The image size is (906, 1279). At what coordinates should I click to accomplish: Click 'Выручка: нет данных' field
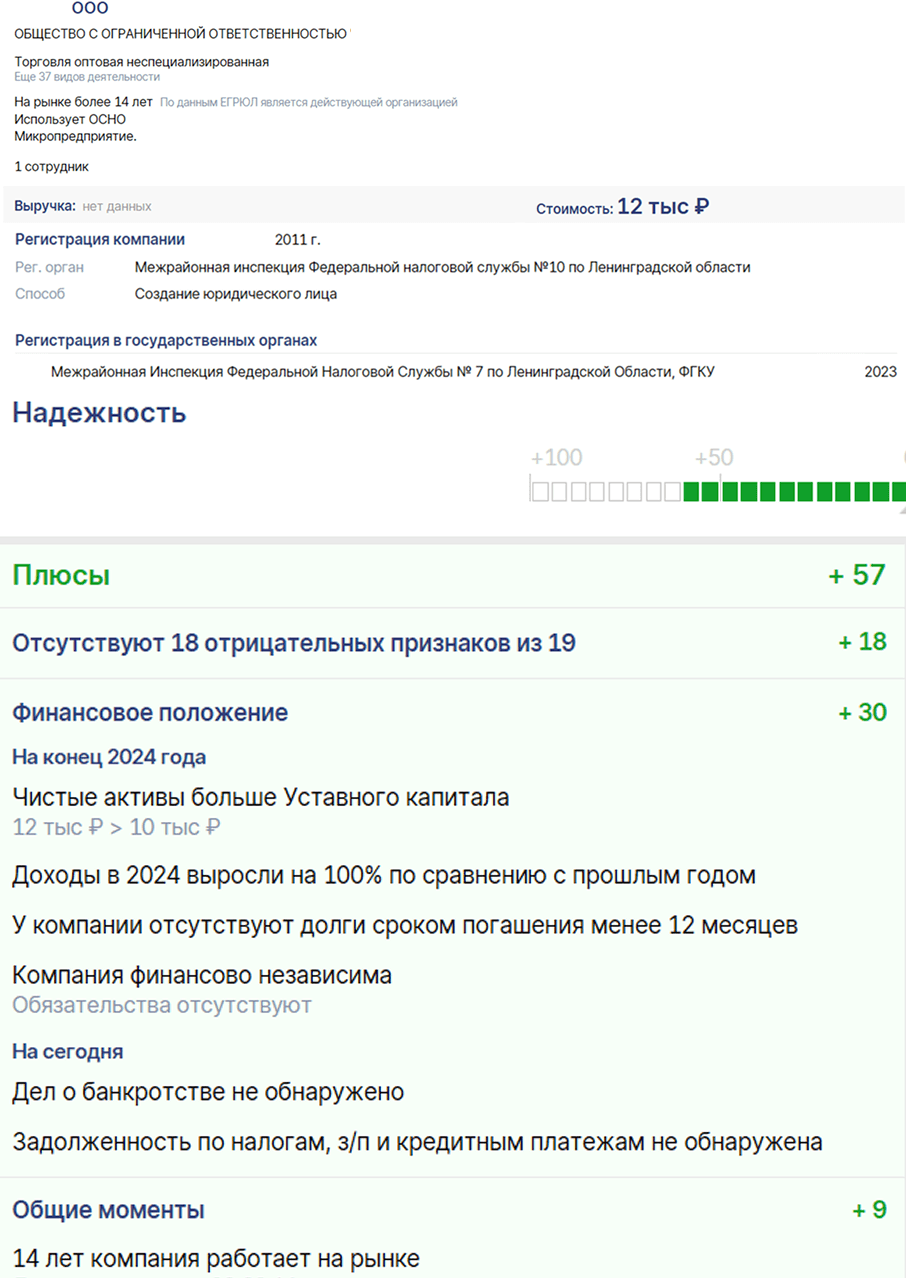tap(83, 206)
